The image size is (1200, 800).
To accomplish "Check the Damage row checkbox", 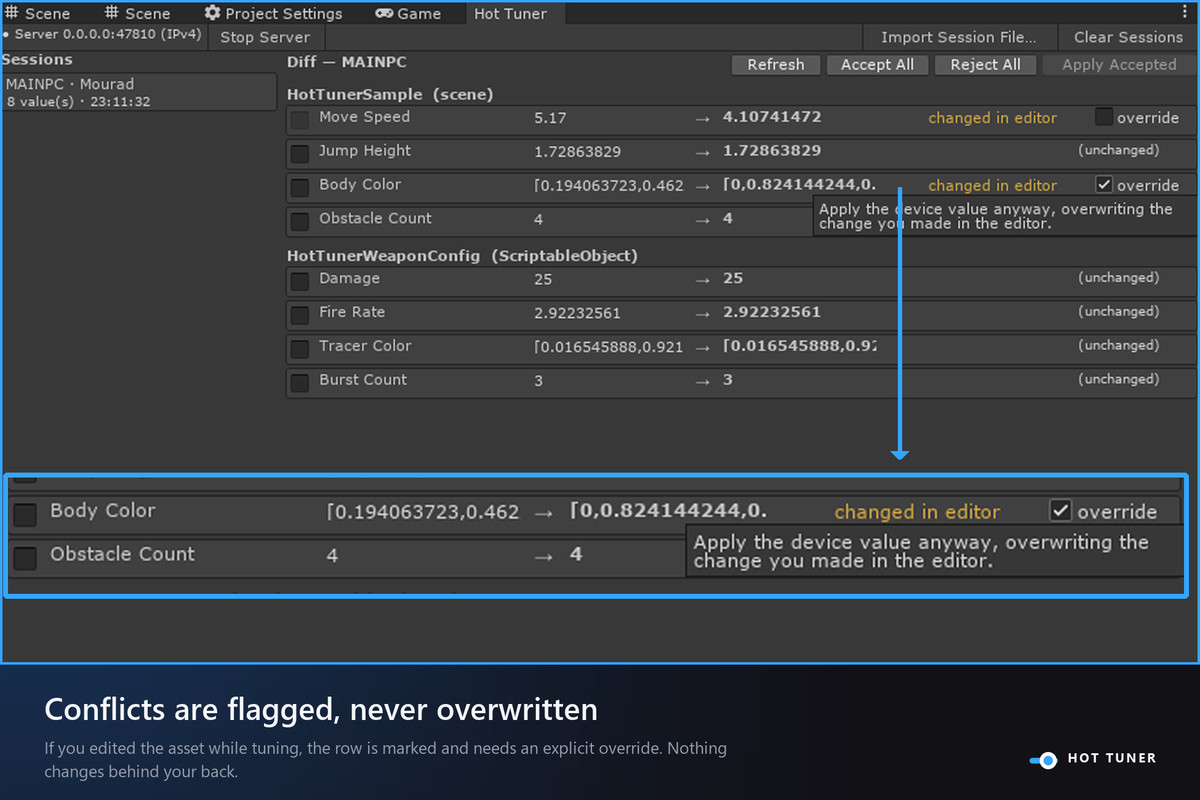I will [x=299, y=281].
